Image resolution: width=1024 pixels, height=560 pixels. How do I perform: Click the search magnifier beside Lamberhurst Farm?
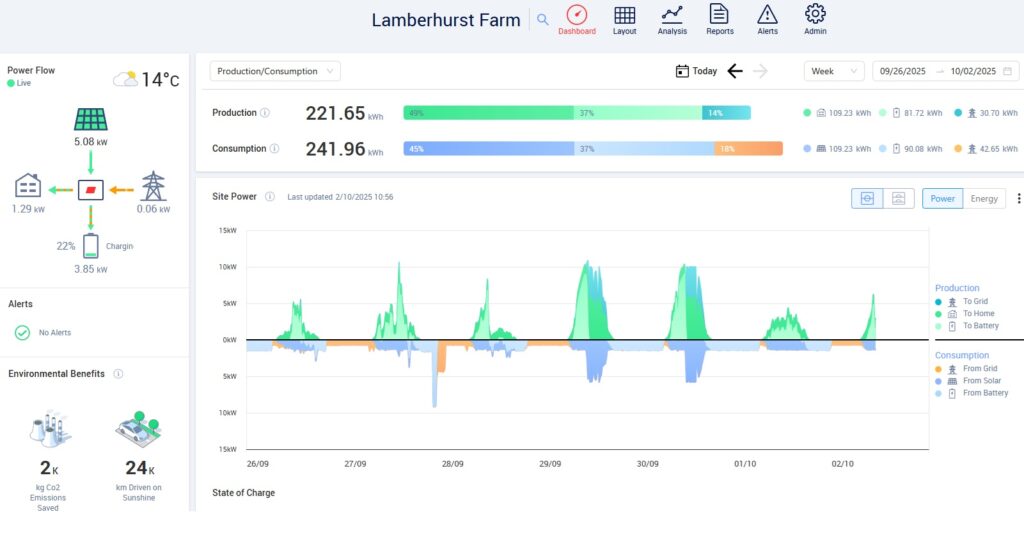[x=543, y=19]
